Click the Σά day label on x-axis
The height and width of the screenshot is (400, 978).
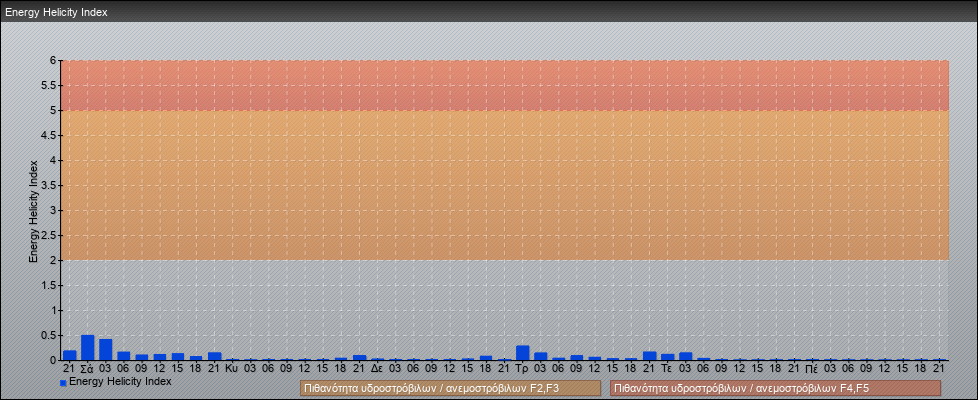coord(88,369)
